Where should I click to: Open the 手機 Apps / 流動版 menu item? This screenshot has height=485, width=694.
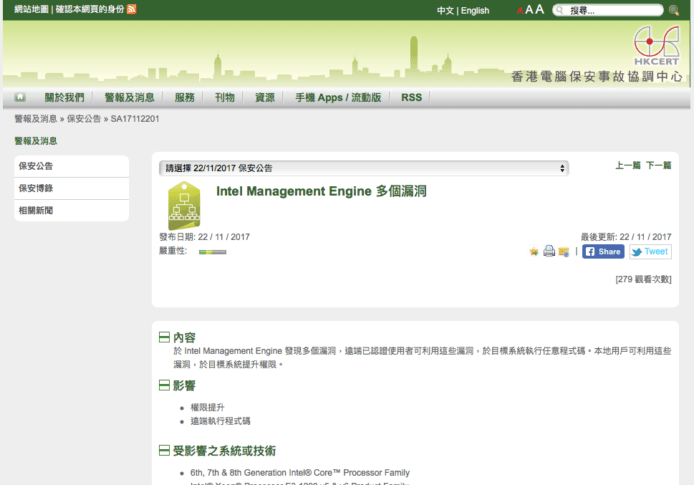coord(337,98)
